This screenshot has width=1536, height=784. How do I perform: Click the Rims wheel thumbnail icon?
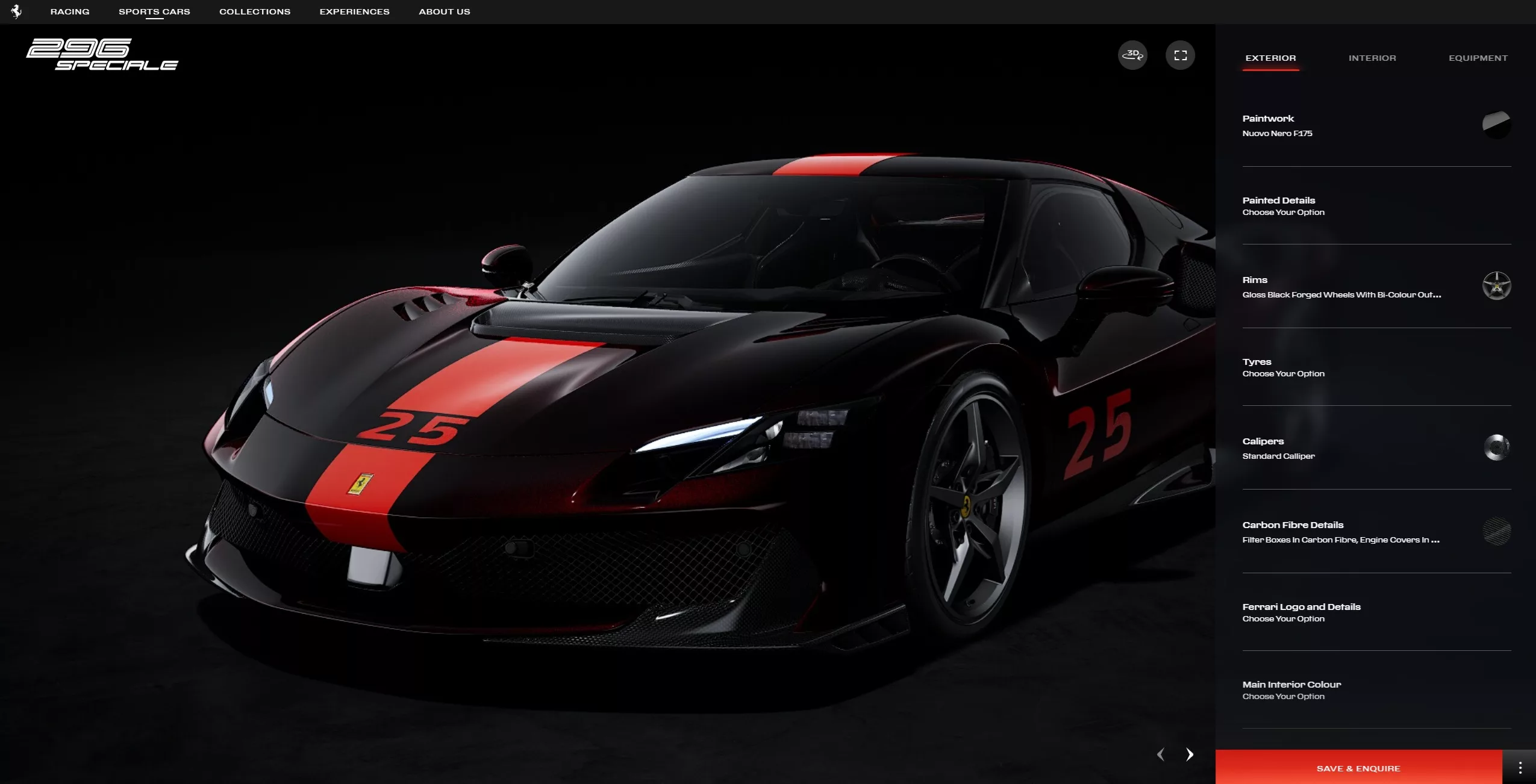pos(1496,285)
